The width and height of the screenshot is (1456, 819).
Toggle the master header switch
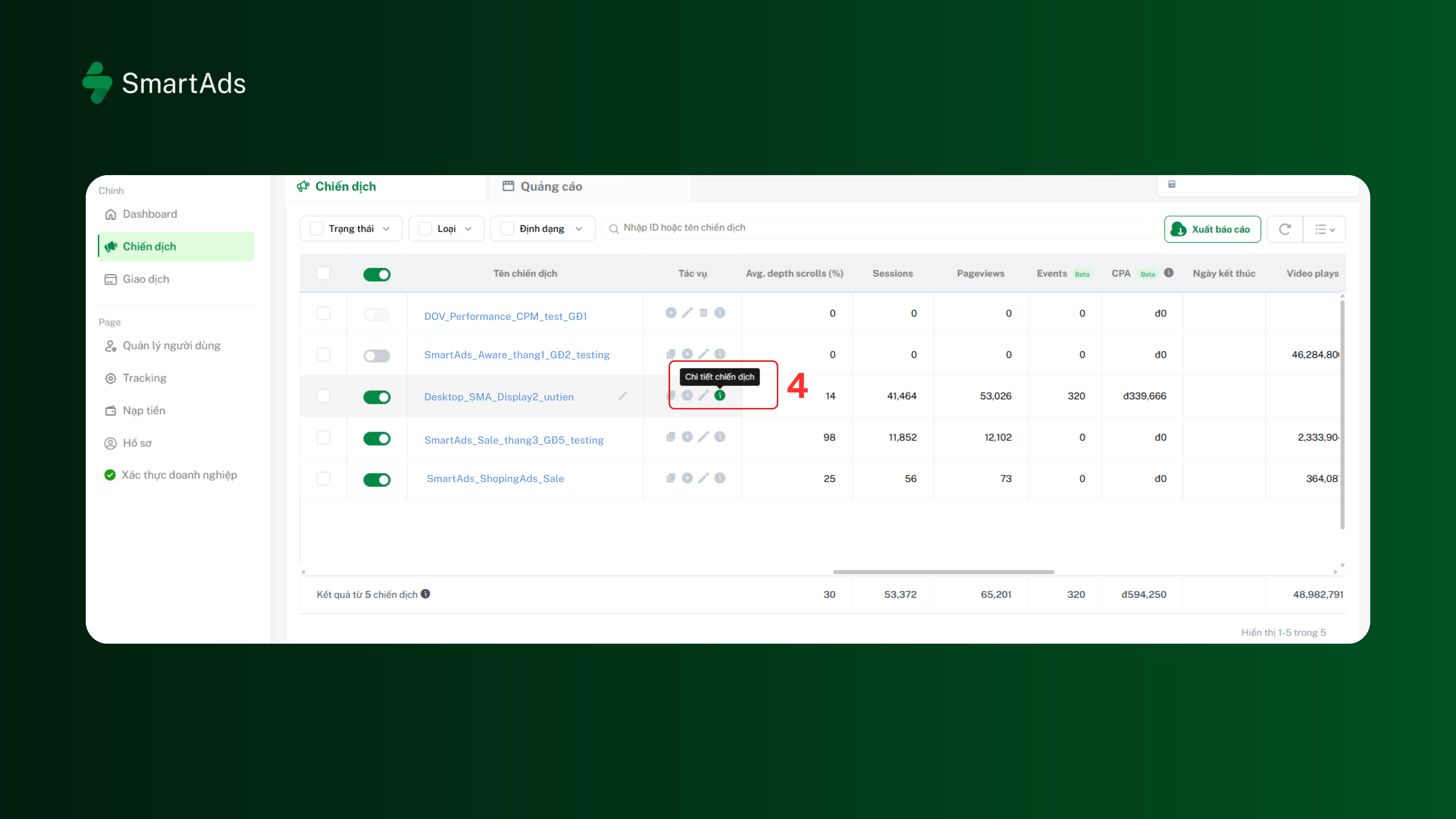(377, 274)
